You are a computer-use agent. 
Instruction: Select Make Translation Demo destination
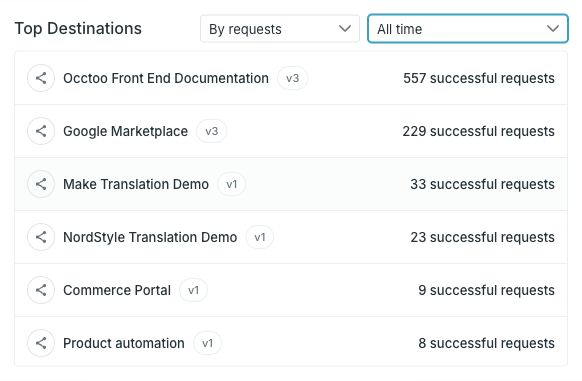point(136,184)
